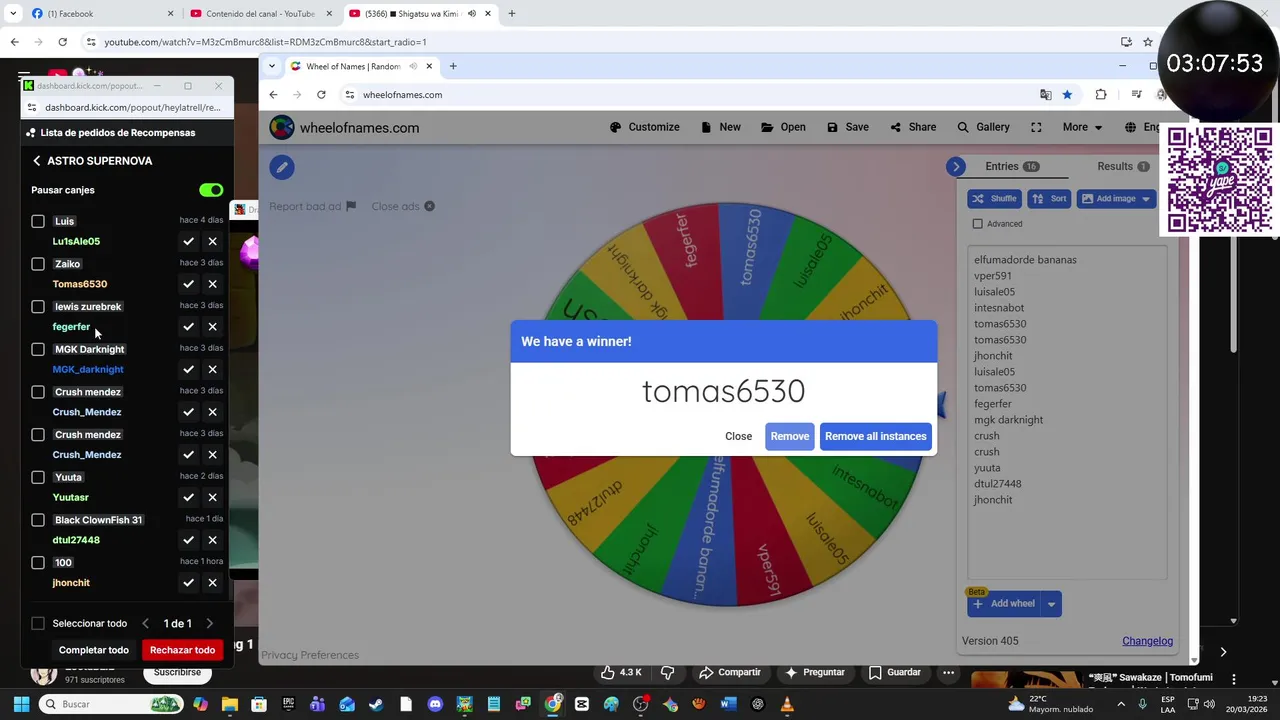Screen dimensions: 1280x720
Task: Check the Luis redemption checkbox
Action: coord(38,221)
